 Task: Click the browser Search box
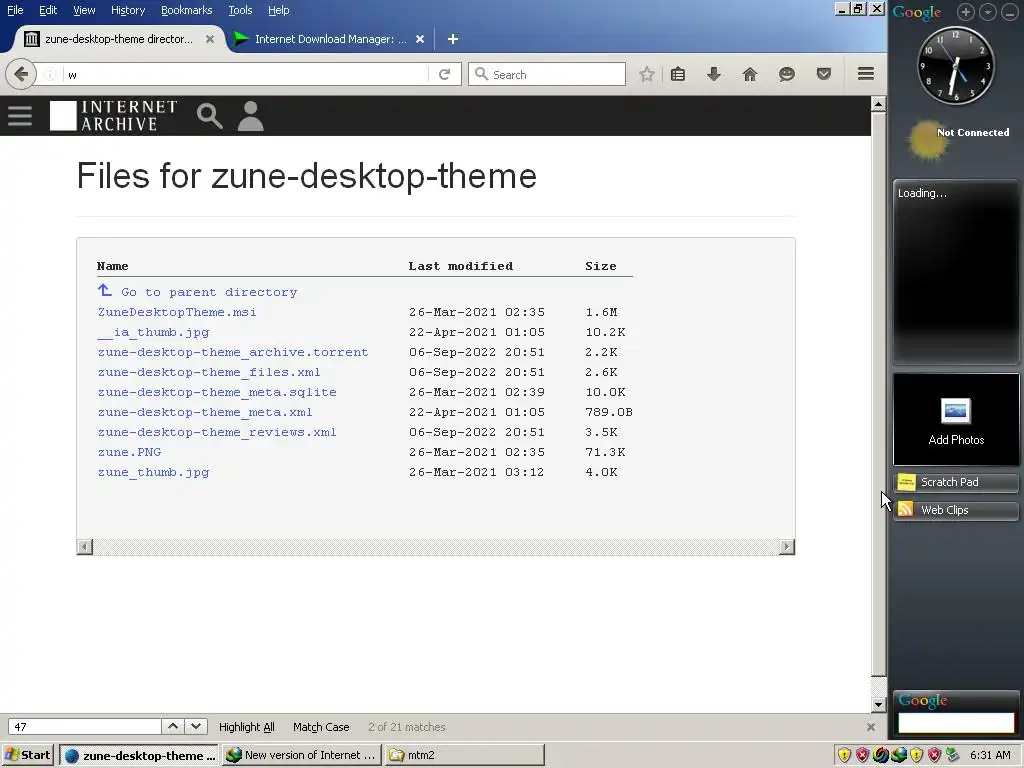(x=547, y=74)
